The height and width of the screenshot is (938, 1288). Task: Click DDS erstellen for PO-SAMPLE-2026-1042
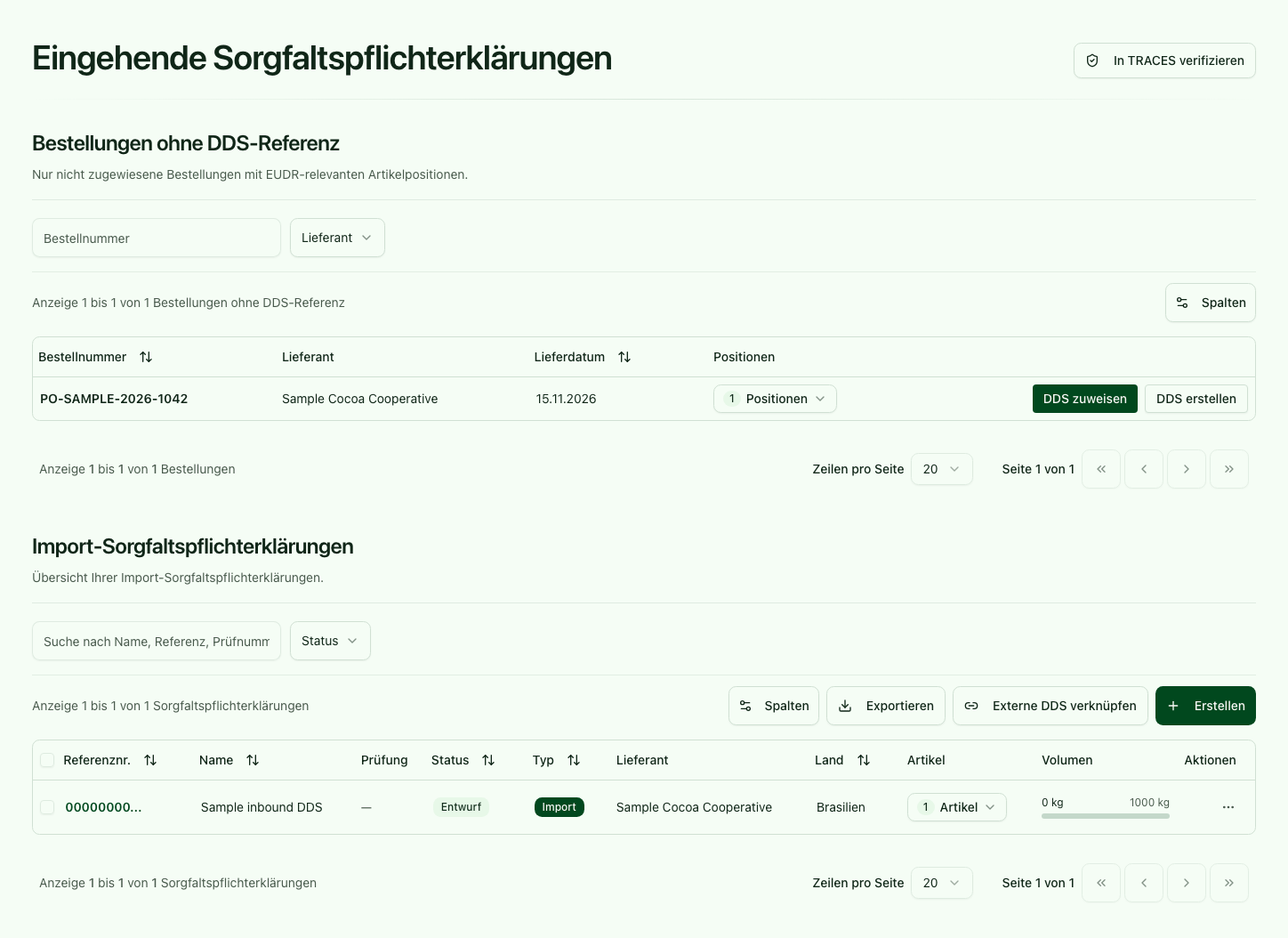(1196, 399)
